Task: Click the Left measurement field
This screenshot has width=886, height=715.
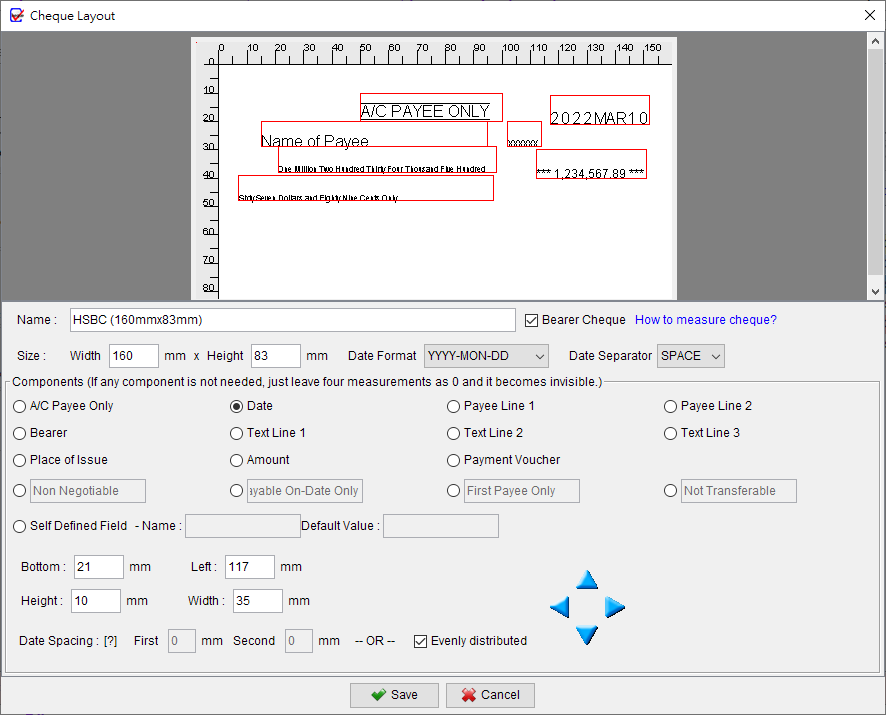Action: (x=249, y=566)
